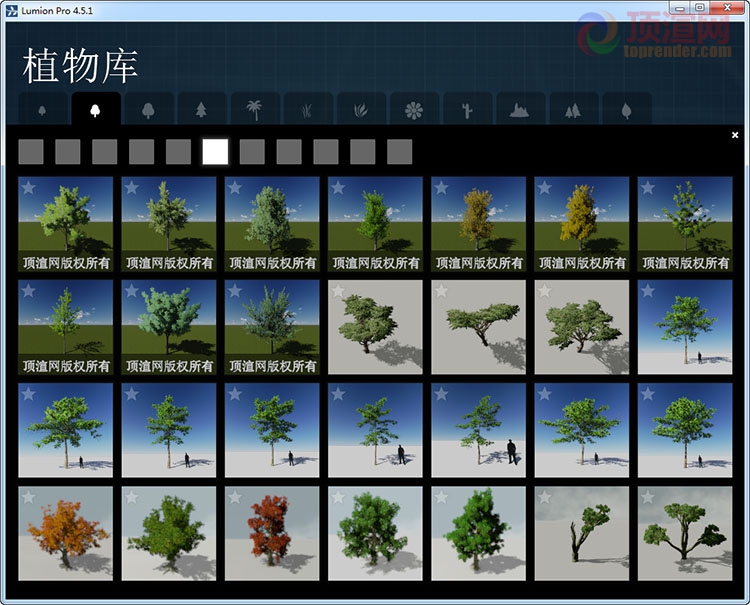Open the conifer trees tab

pos(202,110)
